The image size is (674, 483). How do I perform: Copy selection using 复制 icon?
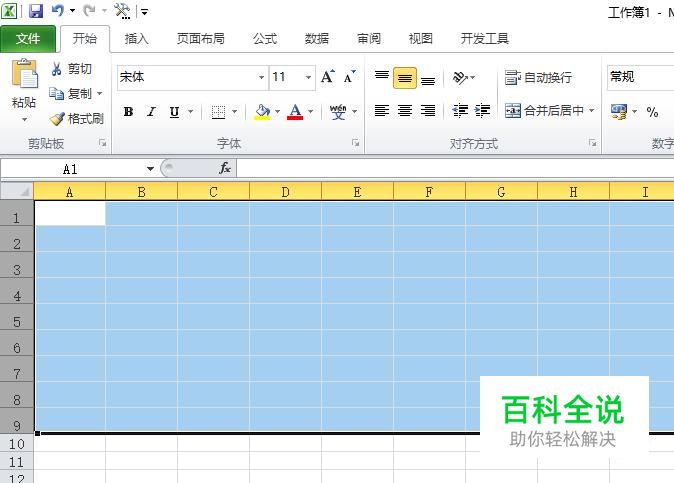pyautogui.click(x=56, y=93)
